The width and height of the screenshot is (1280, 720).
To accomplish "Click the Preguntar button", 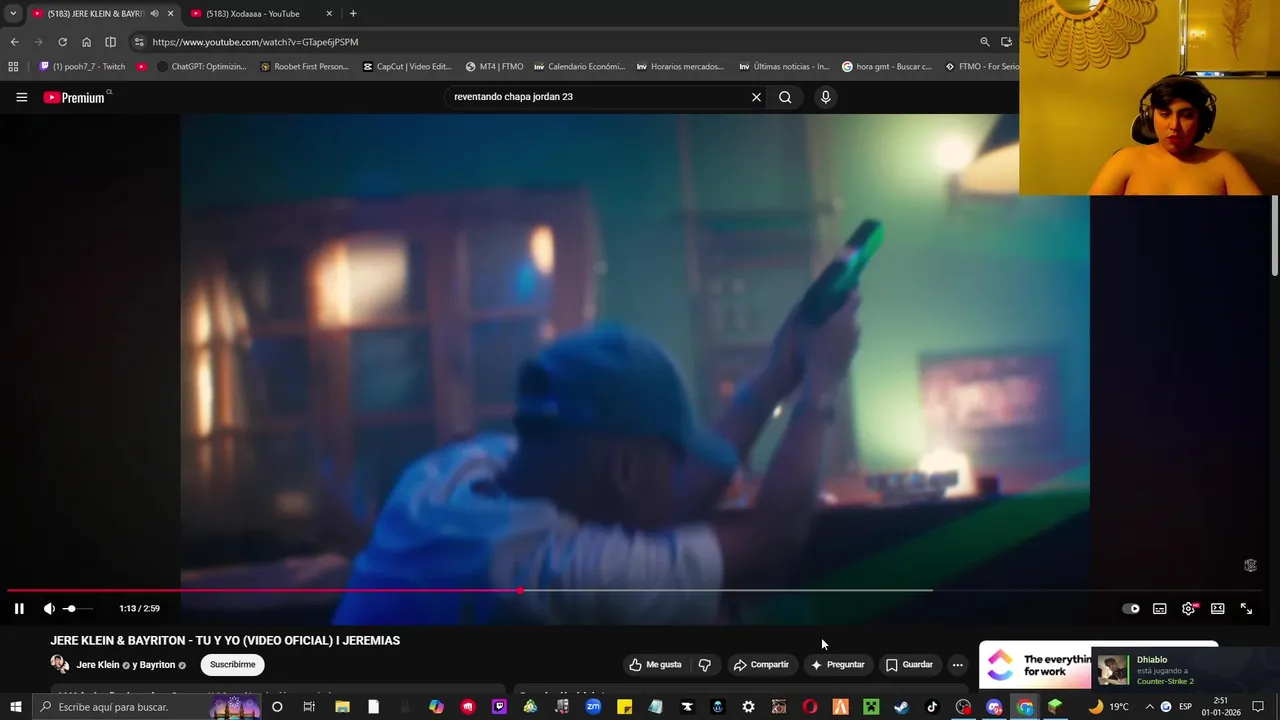I will tap(838, 664).
